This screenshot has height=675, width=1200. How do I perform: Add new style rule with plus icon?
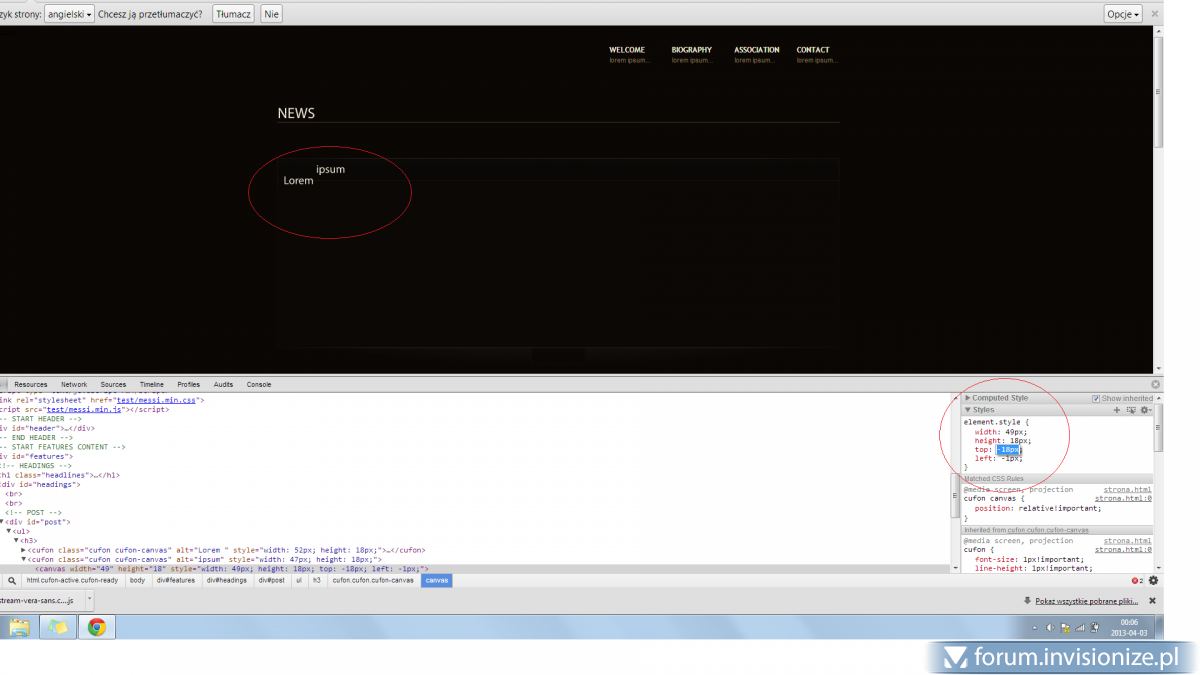point(1117,410)
